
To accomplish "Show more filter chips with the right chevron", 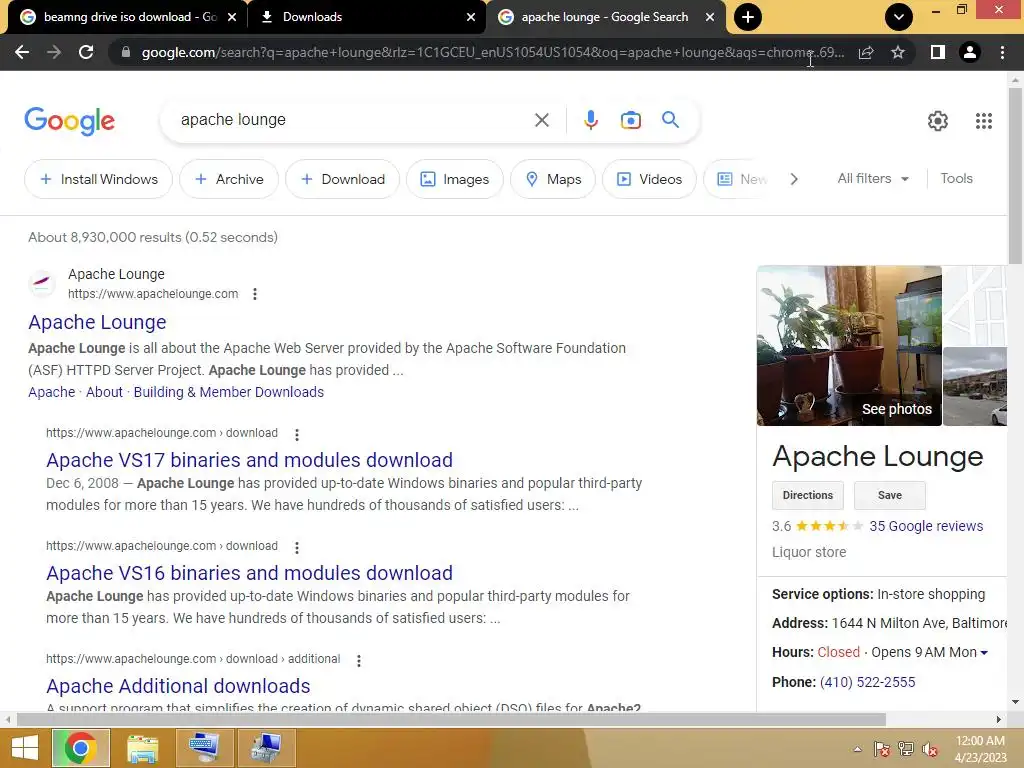I will pos(793,179).
